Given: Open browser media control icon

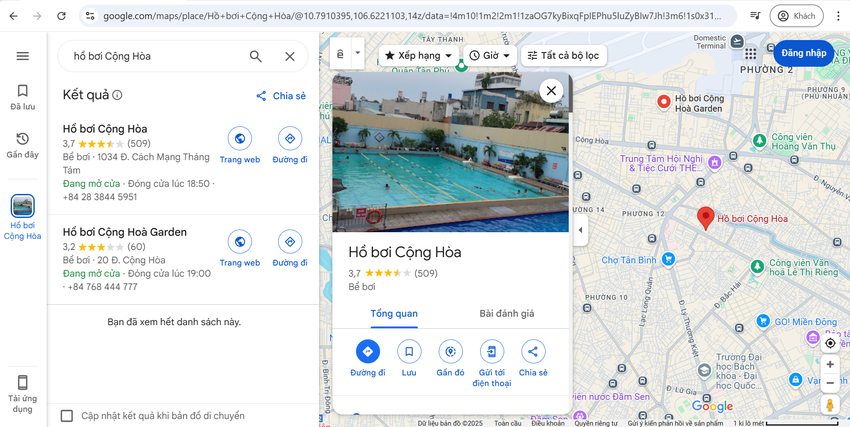Looking at the screenshot, I should [x=755, y=16].
